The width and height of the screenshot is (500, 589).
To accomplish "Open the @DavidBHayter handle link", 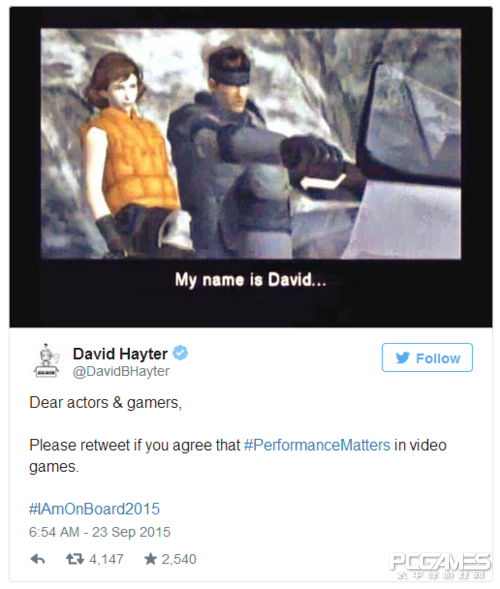I will click(121, 372).
